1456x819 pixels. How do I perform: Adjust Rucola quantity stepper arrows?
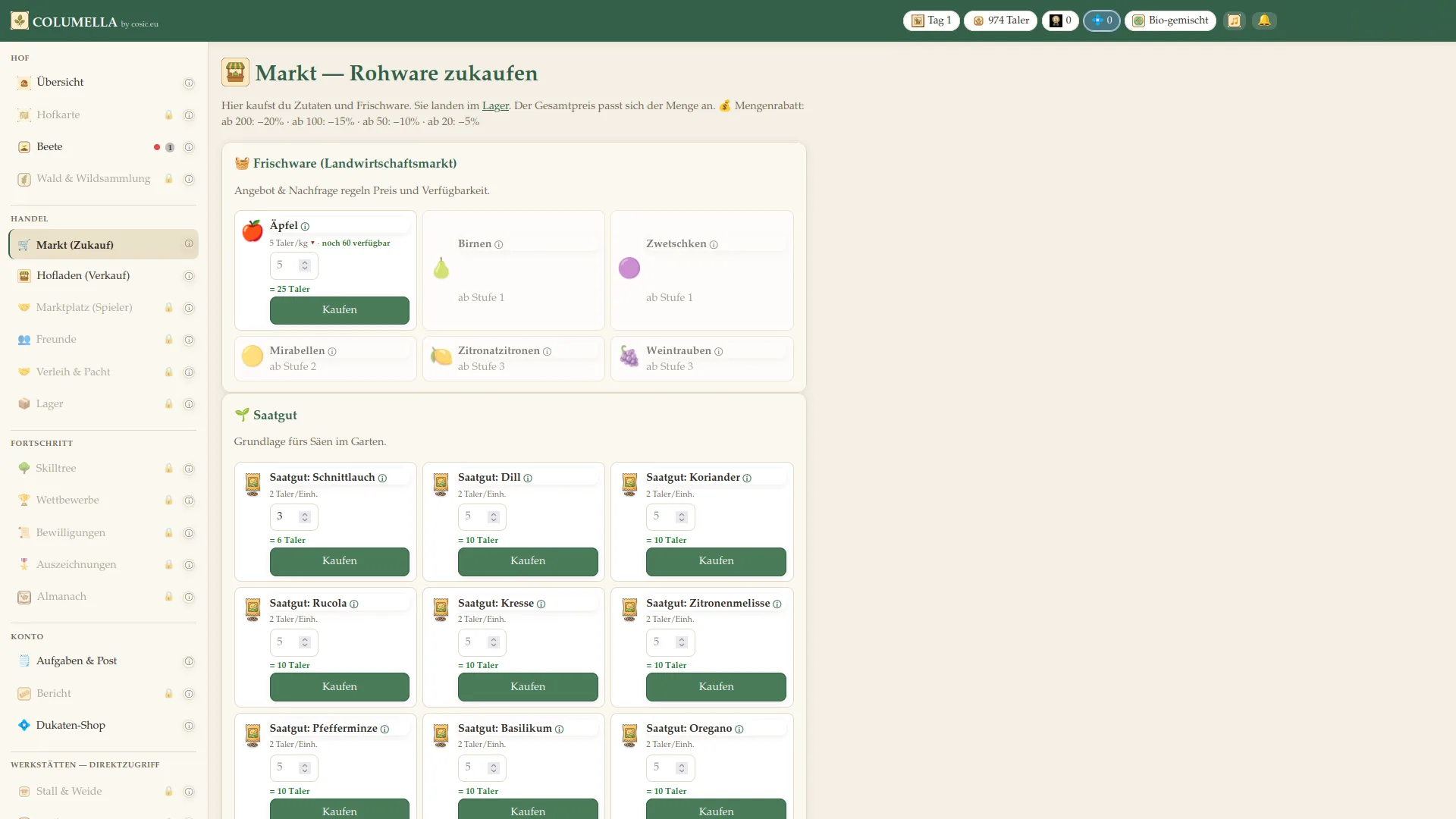click(305, 642)
